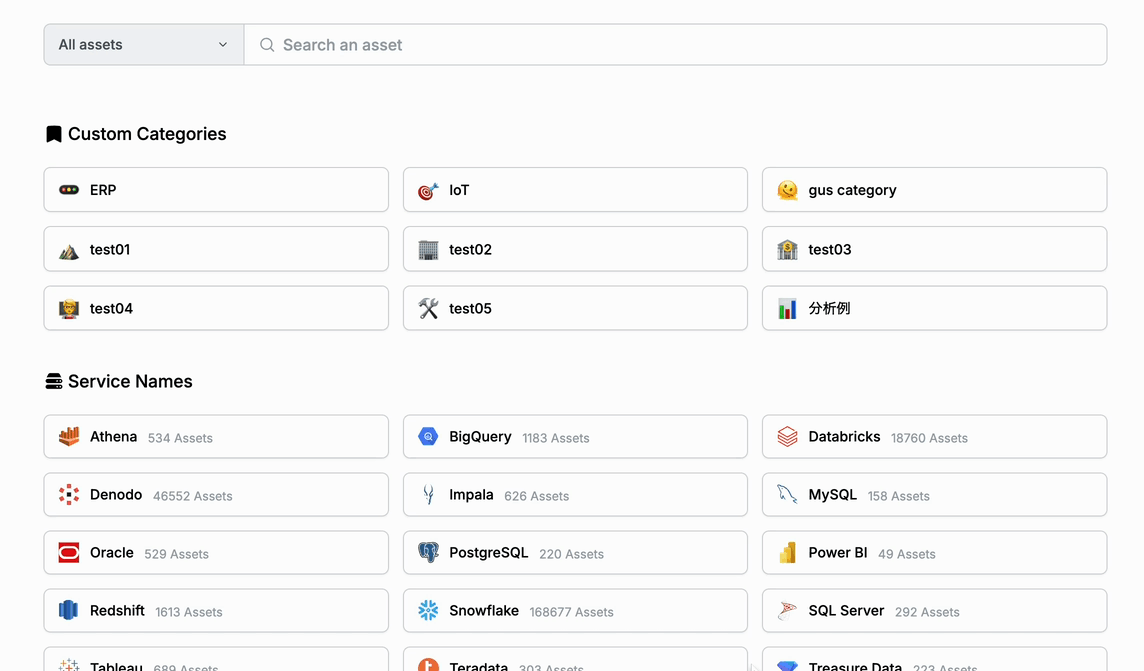Click the gus category emoji icon
Image resolution: width=1144 pixels, height=671 pixels.
(x=787, y=190)
